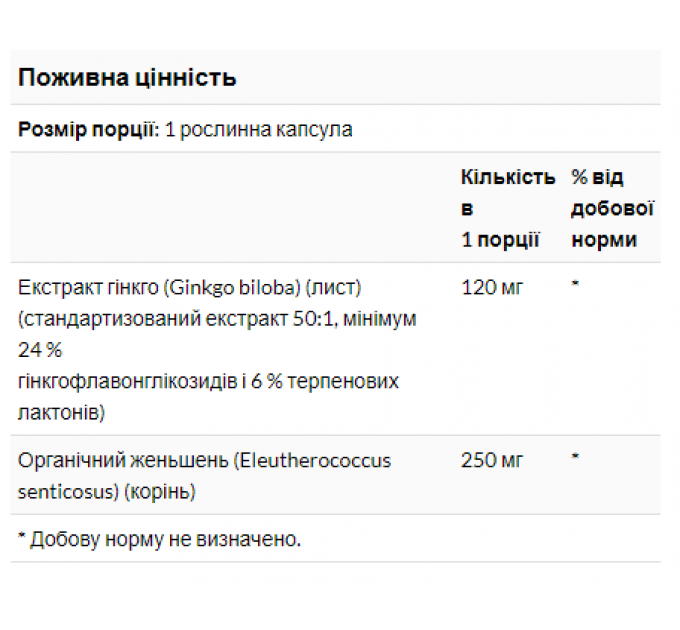The width and height of the screenshot is (680, 630).
Task: Click the asterisk in the ginkgo row
Action: coord(575,284)
